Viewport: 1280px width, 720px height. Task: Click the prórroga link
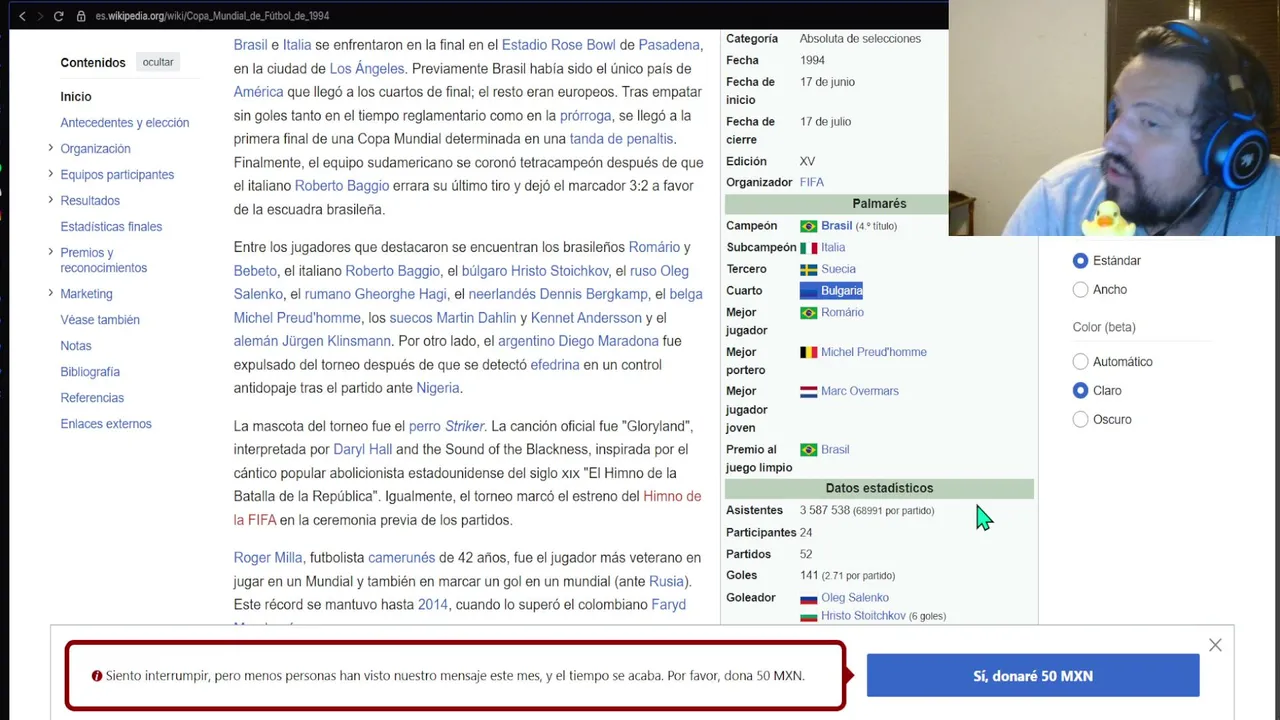click(586, 116)
